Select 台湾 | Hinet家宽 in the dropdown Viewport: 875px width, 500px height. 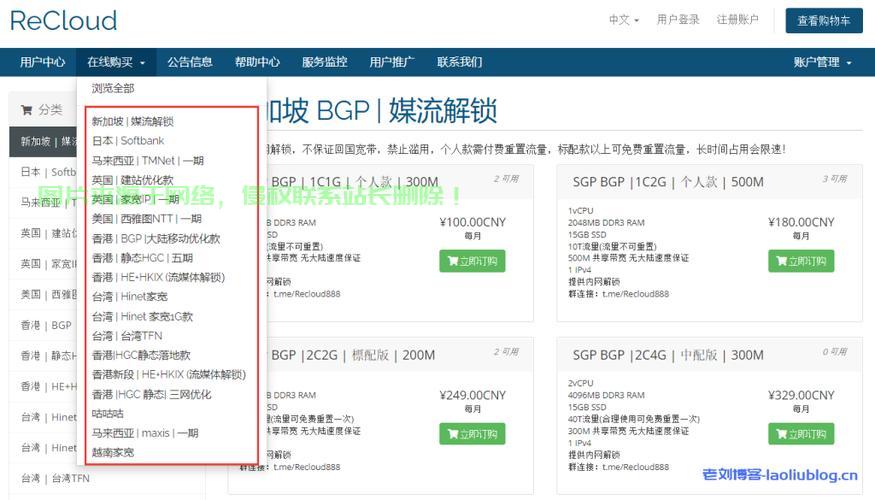(x=129, y=296)
